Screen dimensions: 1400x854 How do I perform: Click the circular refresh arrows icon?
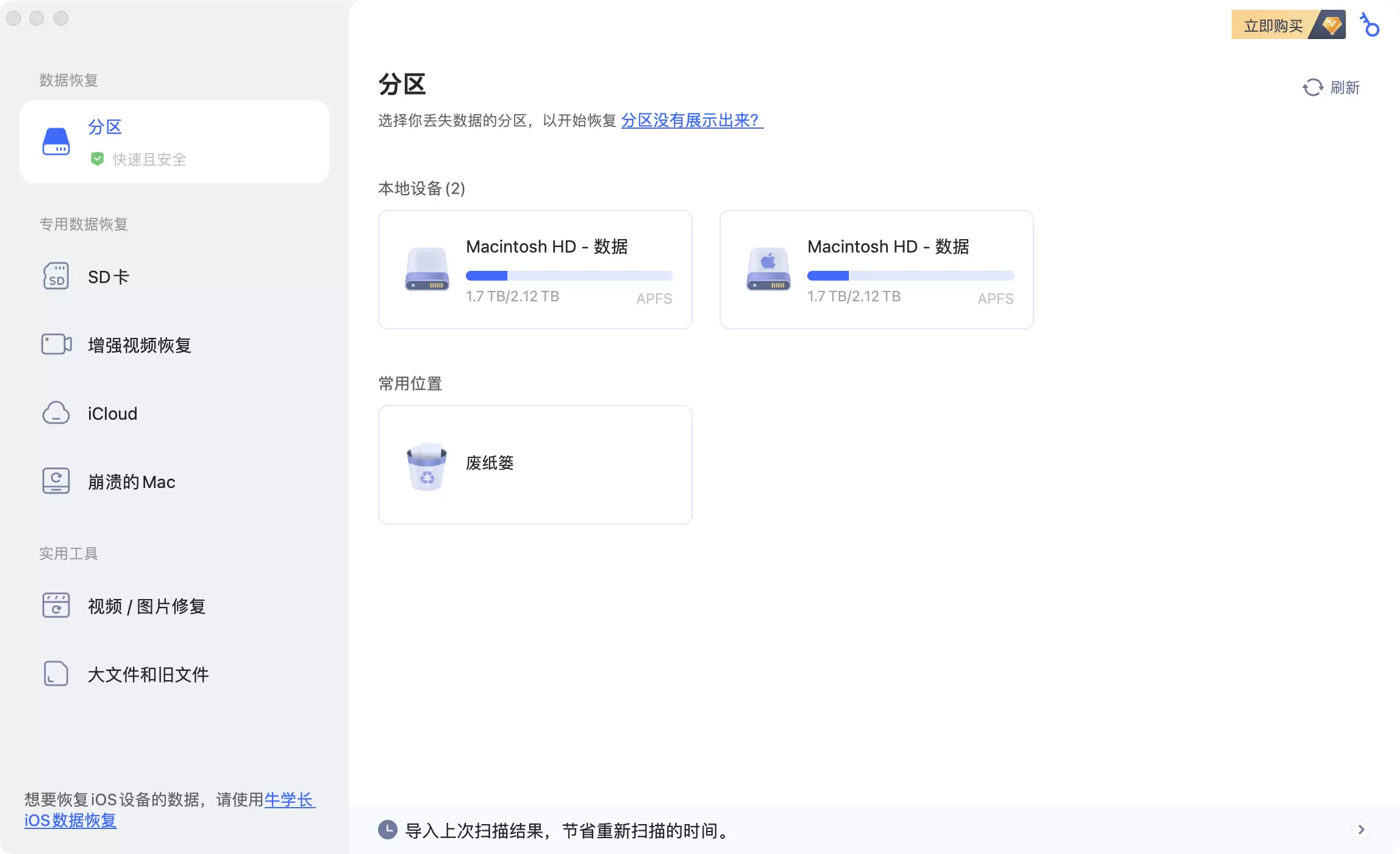click(1313, 87)
